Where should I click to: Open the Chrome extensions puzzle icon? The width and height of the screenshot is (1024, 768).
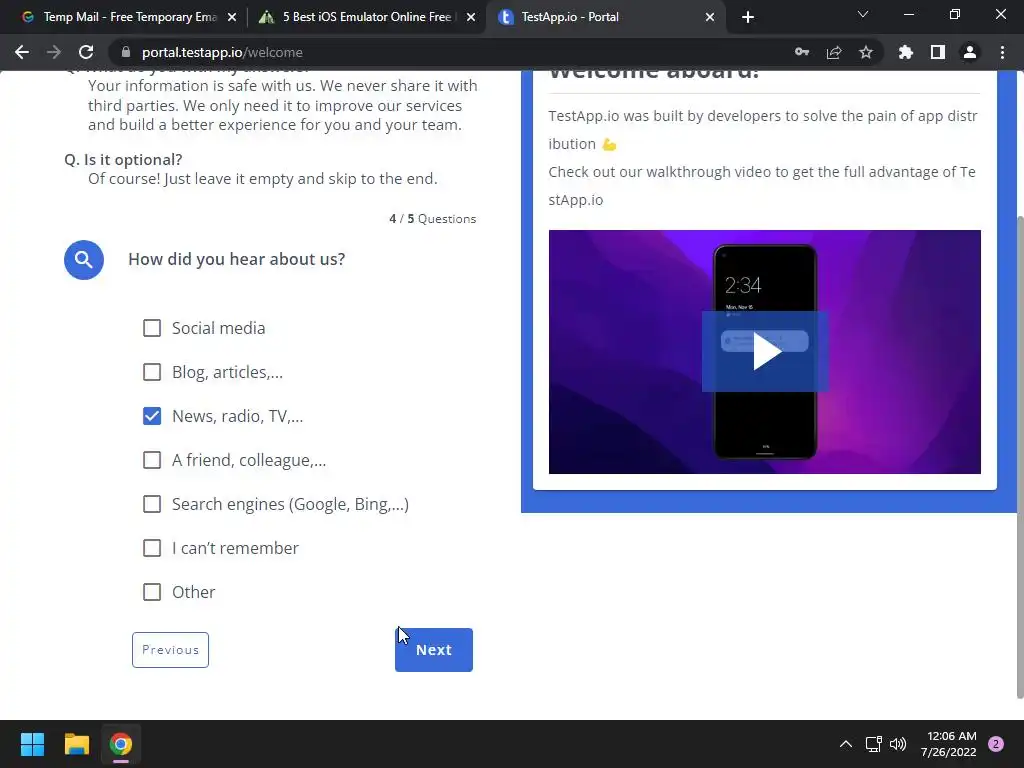pyautogui.click(x=906, y=52)
